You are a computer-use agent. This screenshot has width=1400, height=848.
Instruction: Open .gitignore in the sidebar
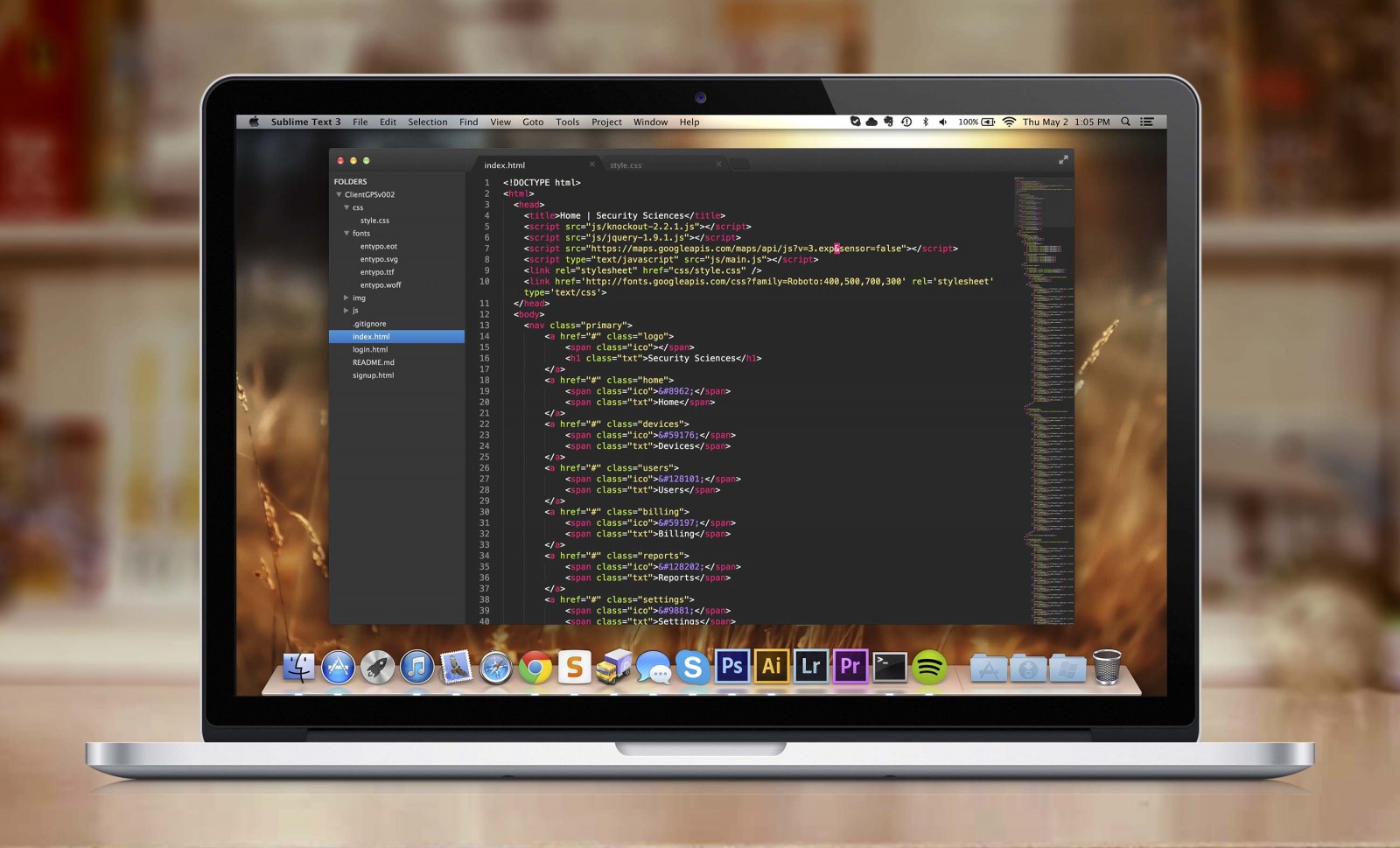point(369,324)
